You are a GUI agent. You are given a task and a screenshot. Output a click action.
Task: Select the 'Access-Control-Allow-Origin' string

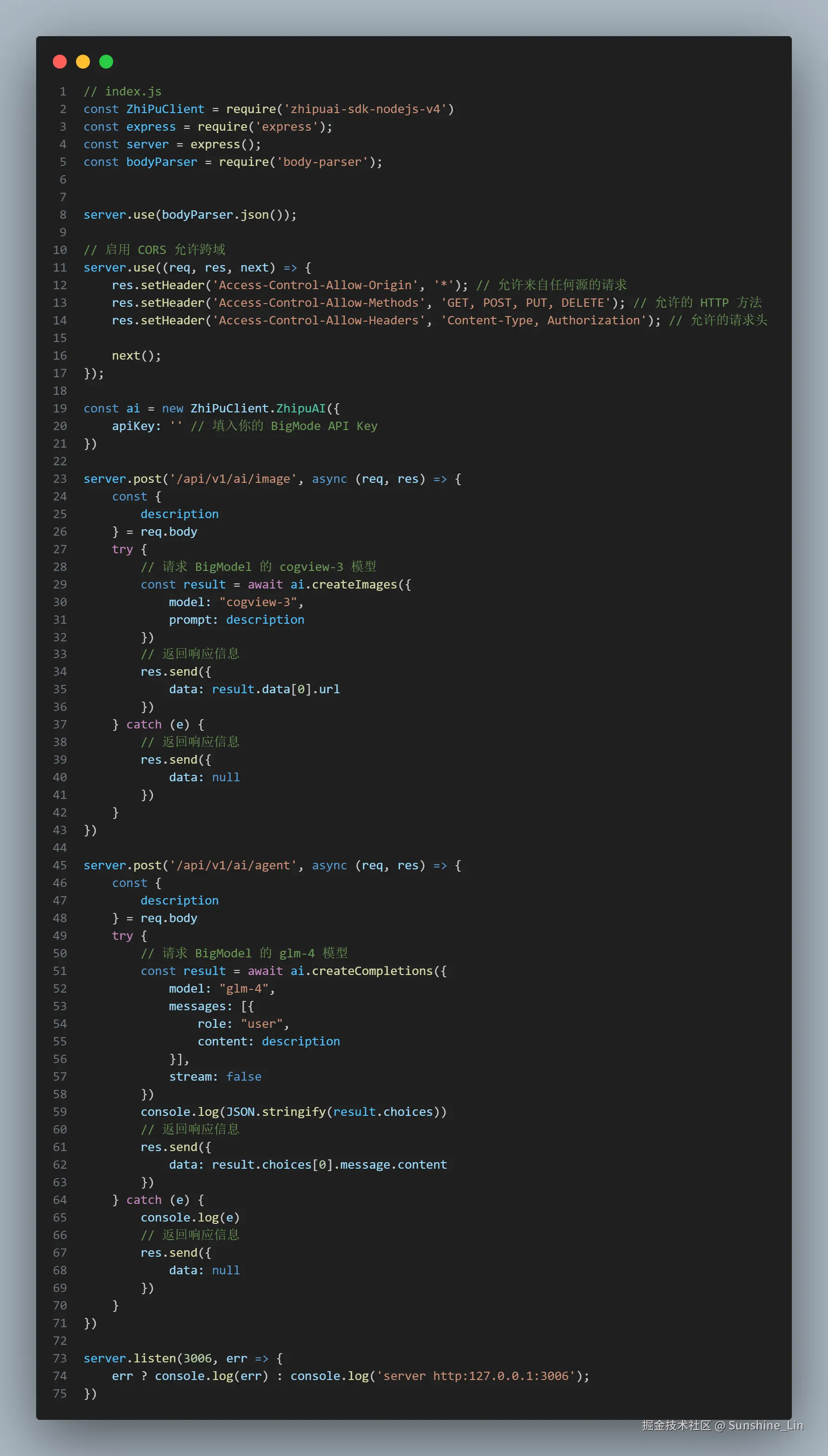click(x=315, y=285)
